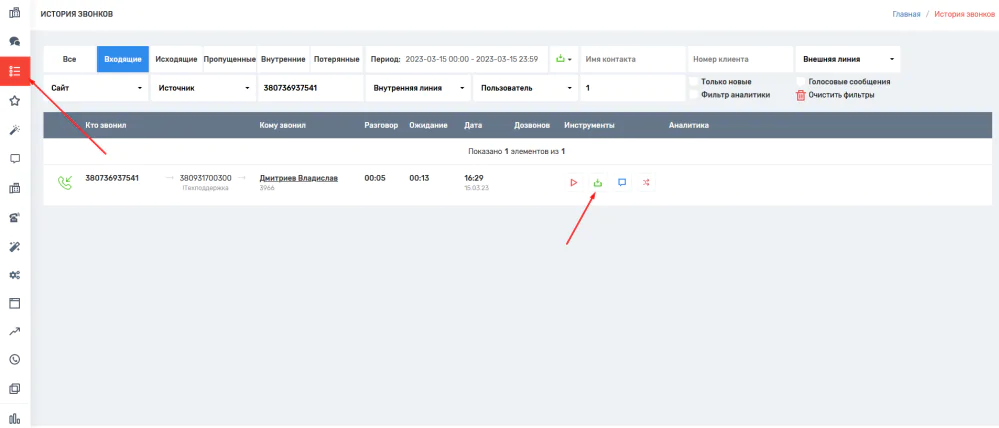The width and height of the screenshot is (999, 428).
Task: Click the star icon in the sidebar
Action: point(15,101)
